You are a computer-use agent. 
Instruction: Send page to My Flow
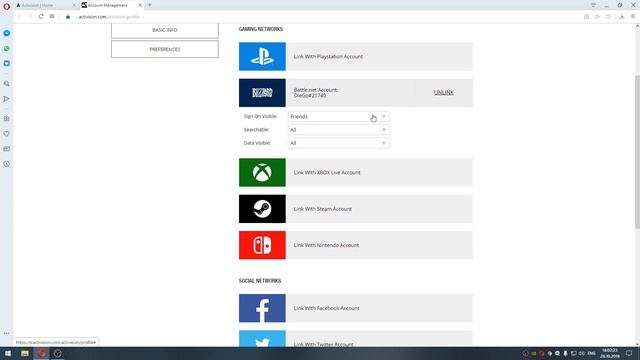click(x=598, y=17)
